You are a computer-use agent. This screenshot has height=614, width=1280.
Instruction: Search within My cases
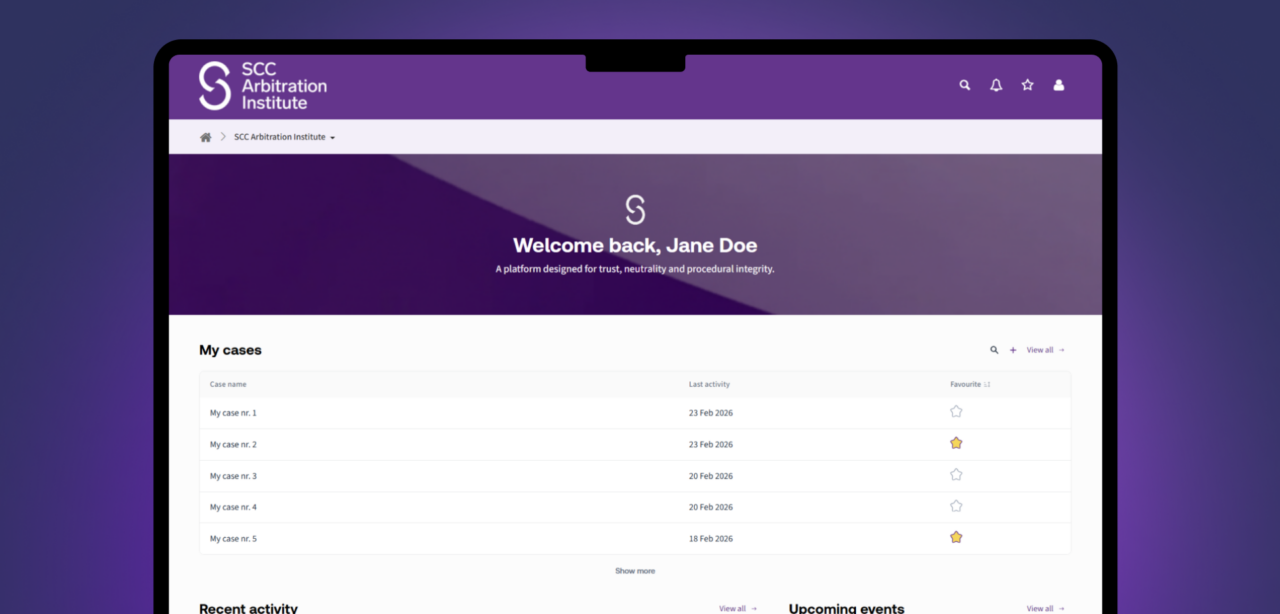pos(994,350)
